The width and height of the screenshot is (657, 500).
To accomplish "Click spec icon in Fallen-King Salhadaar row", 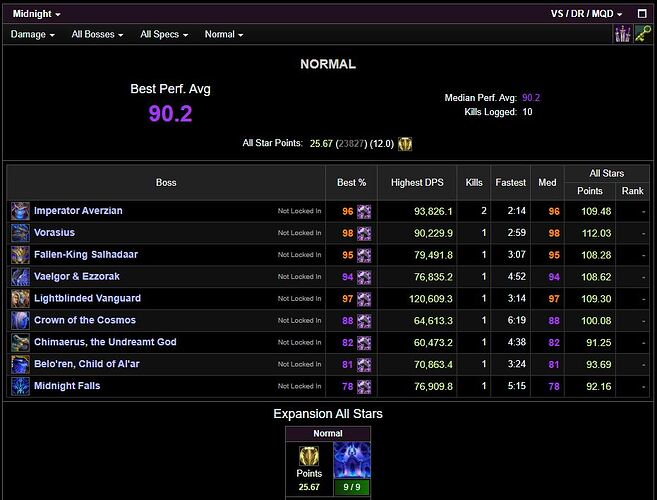I will point(364,255).
